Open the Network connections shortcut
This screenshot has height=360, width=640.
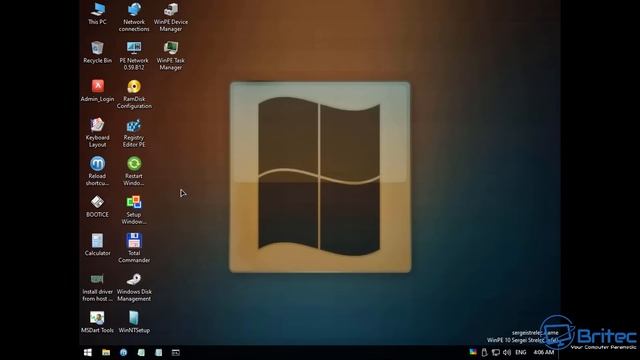134,17
